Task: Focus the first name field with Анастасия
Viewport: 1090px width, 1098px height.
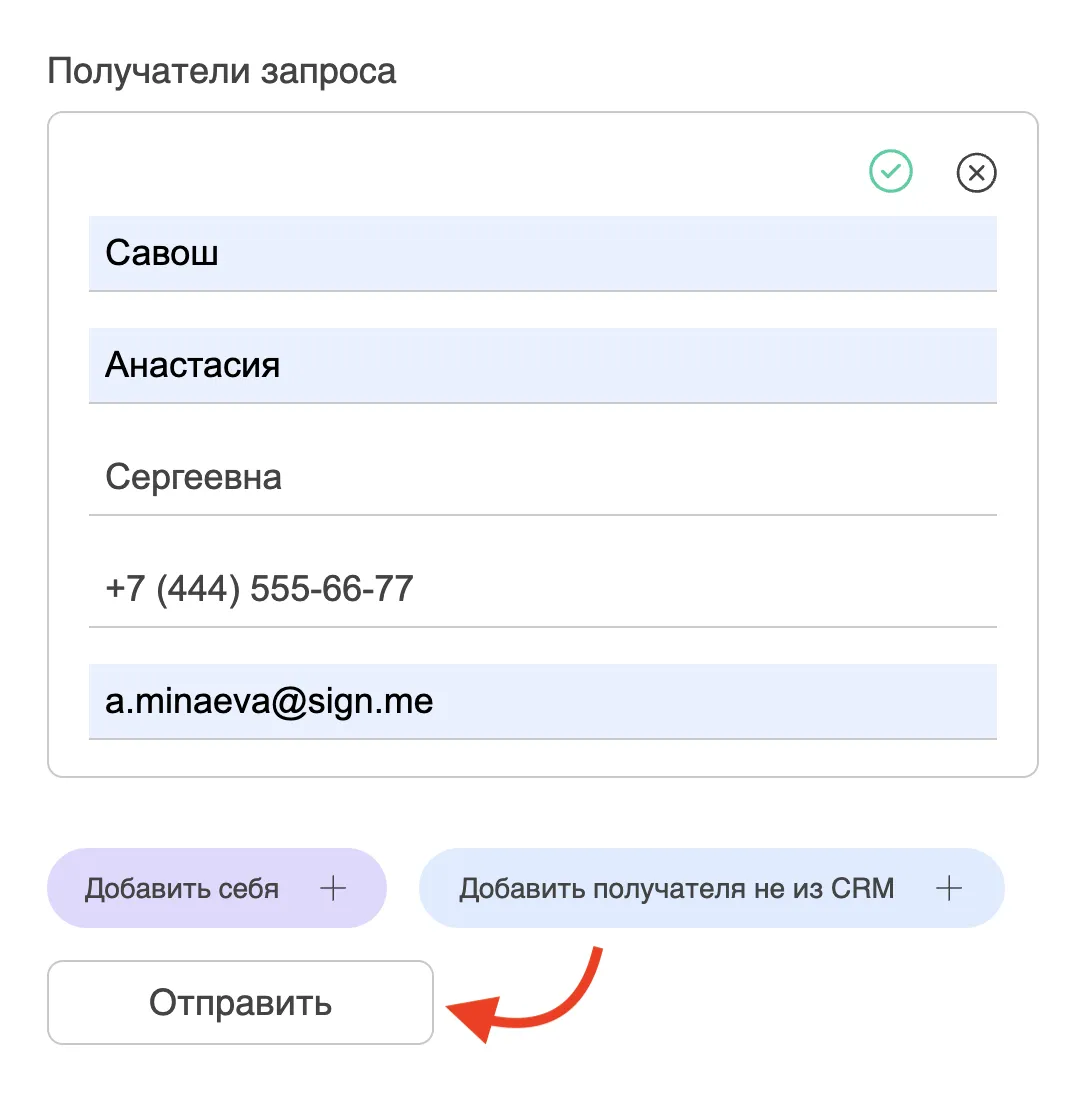Action: (543, 366)
